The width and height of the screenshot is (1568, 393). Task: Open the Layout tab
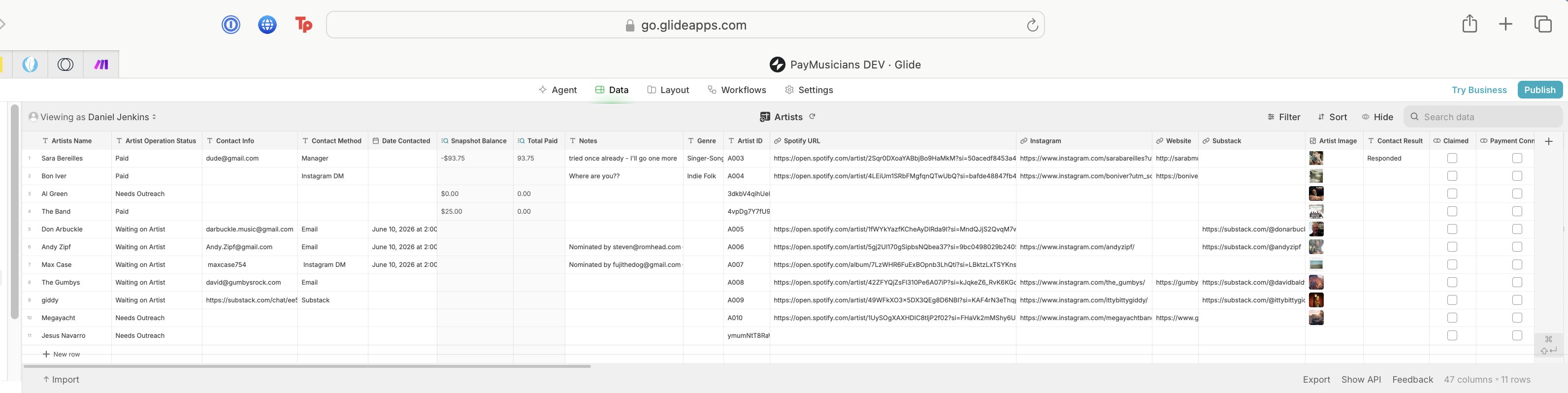tap(668, 90)
